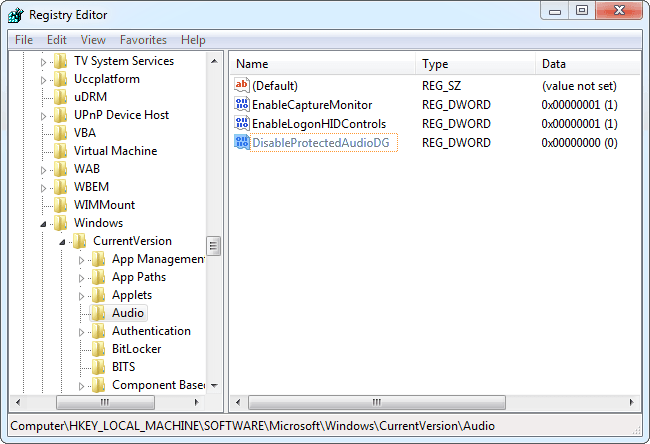Viewport: 650px width, 444px height.
Task: Collapse the Windows key
Action: (x=43, y=224)
